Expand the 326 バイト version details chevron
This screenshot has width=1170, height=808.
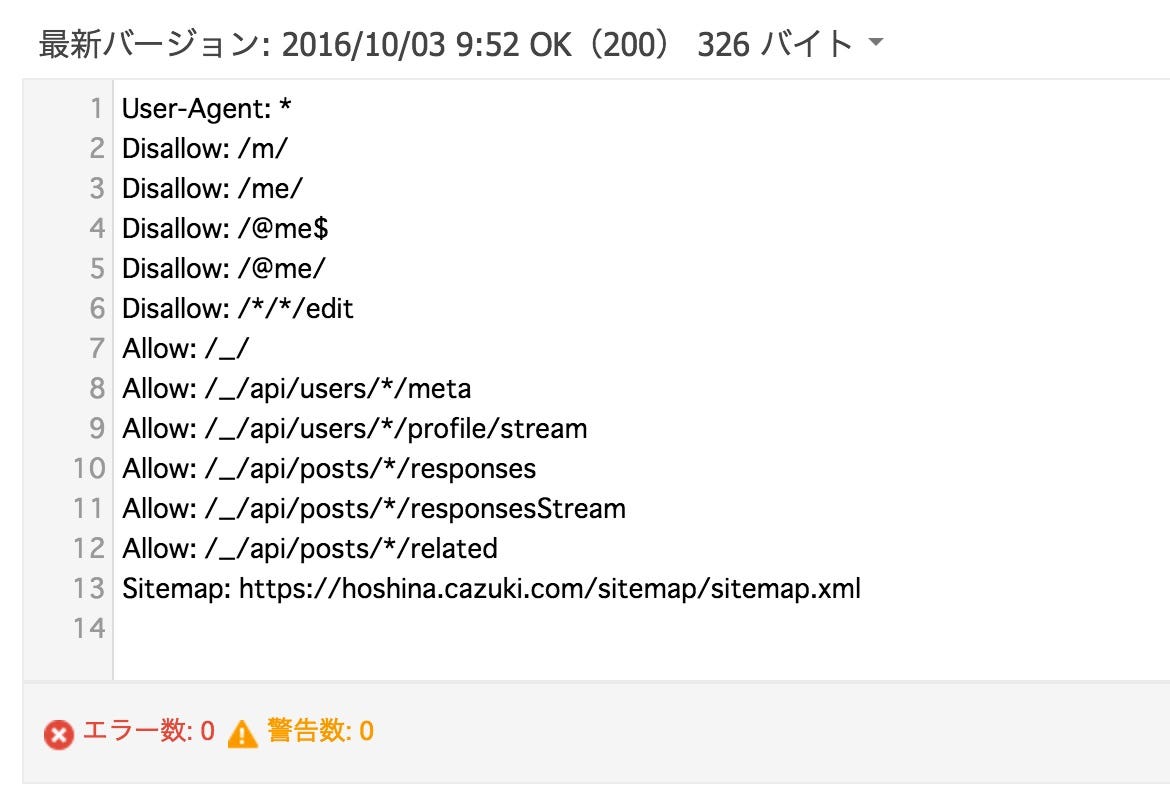coord(874,44)
